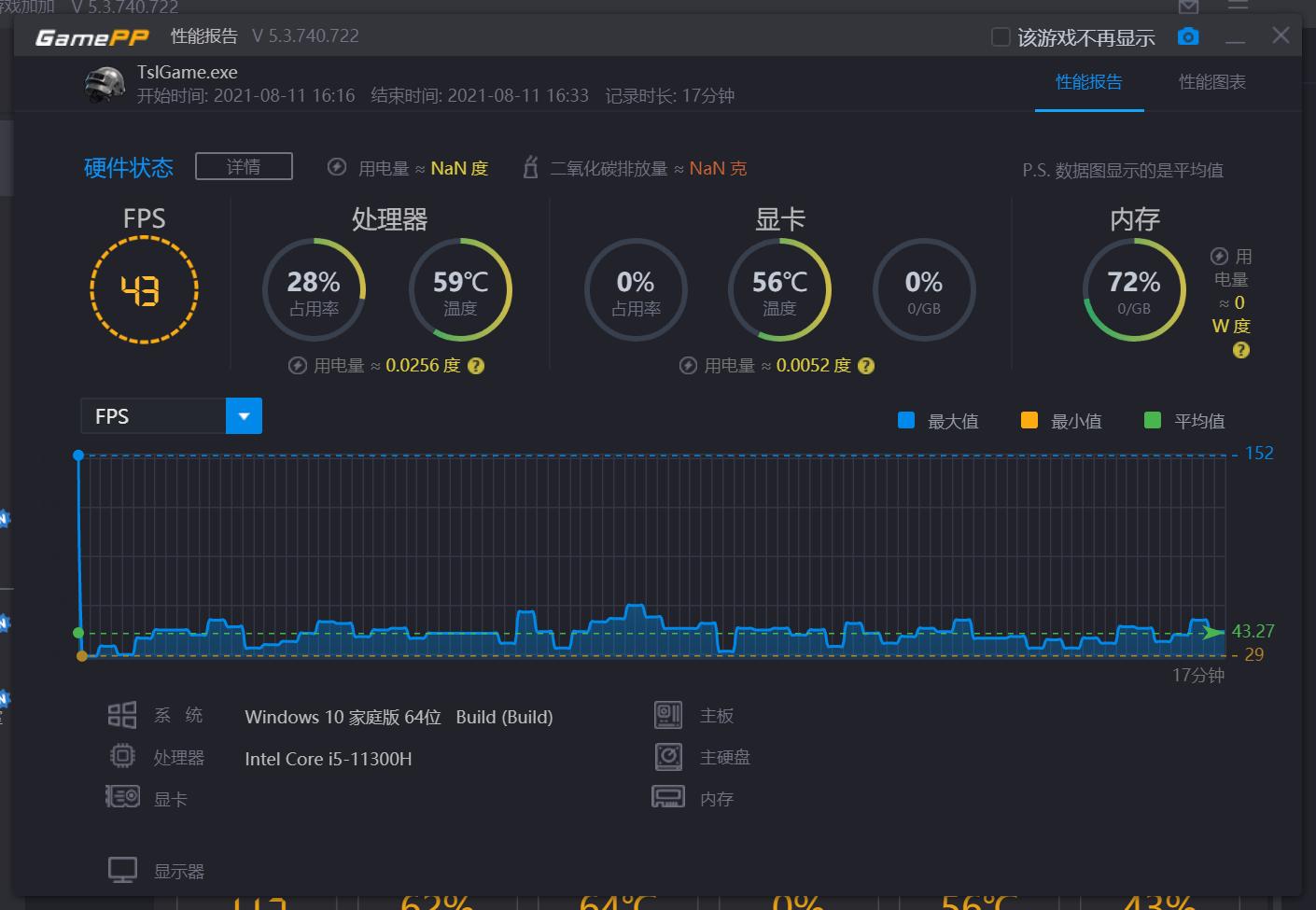
Task: Click the CPU usage 28% gauge
Action: (x=314, y=289)
